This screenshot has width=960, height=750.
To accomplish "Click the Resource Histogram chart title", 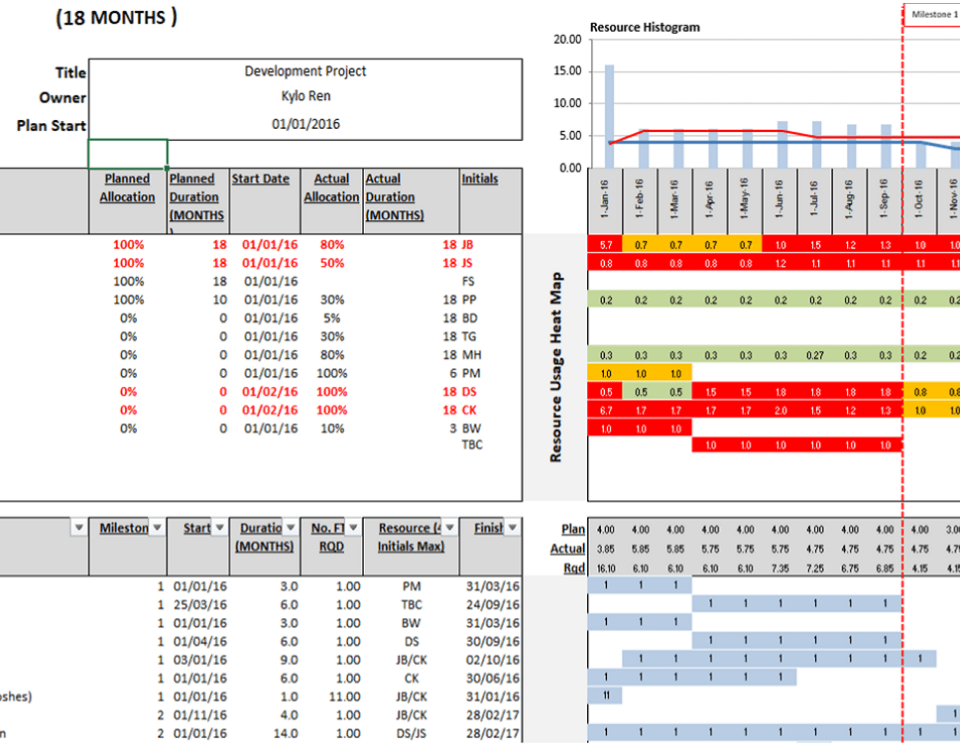I will pyautogui.click(x=645, y=28).
